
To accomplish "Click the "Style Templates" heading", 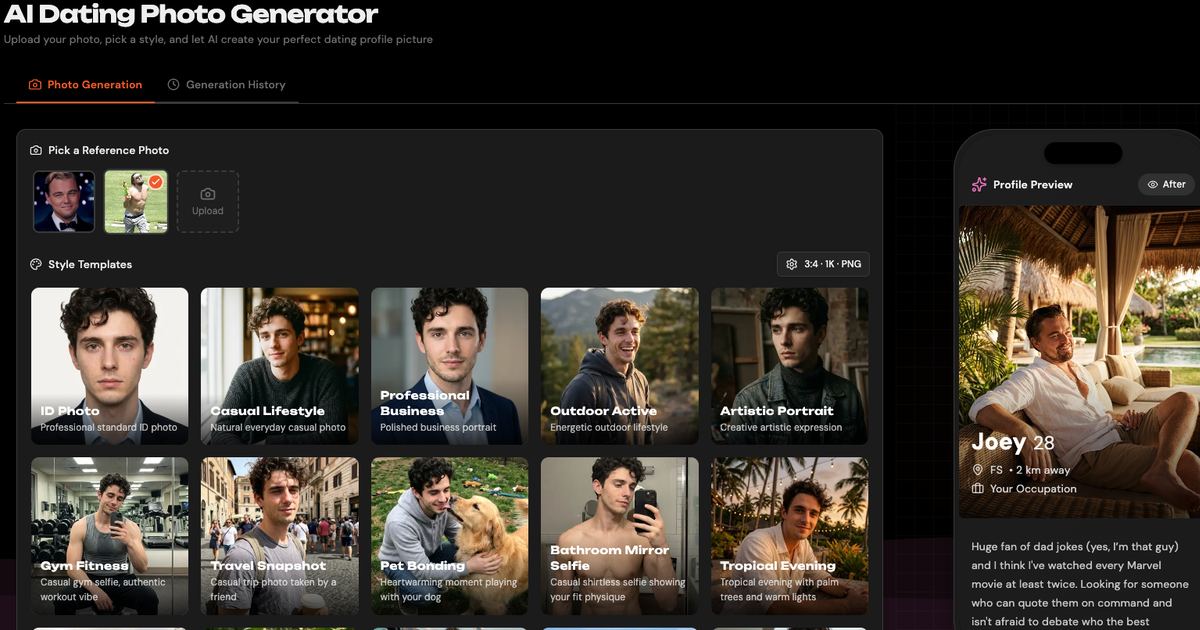I will pos(90,265).
